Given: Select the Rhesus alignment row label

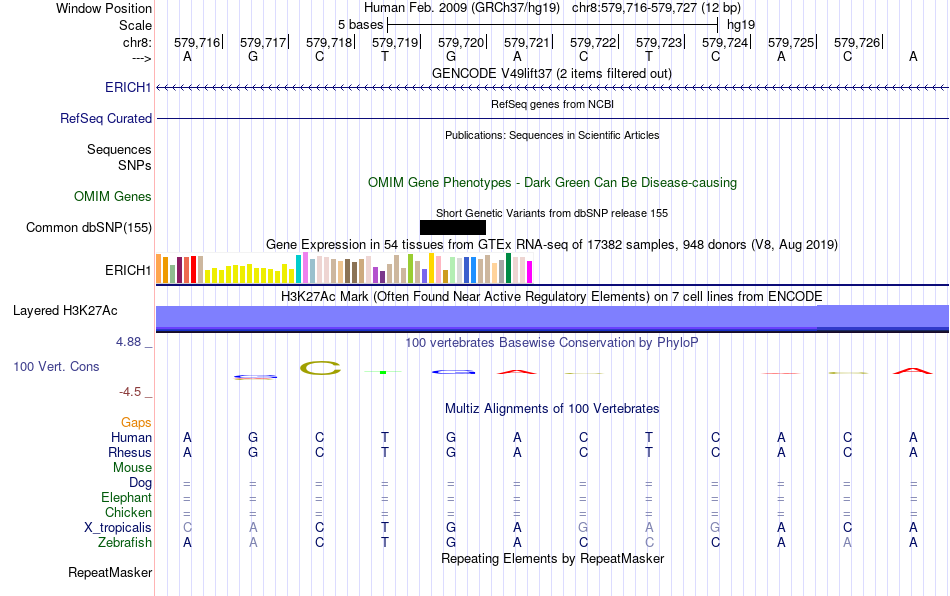Looking at the screenshot, I should pos(130,452).
